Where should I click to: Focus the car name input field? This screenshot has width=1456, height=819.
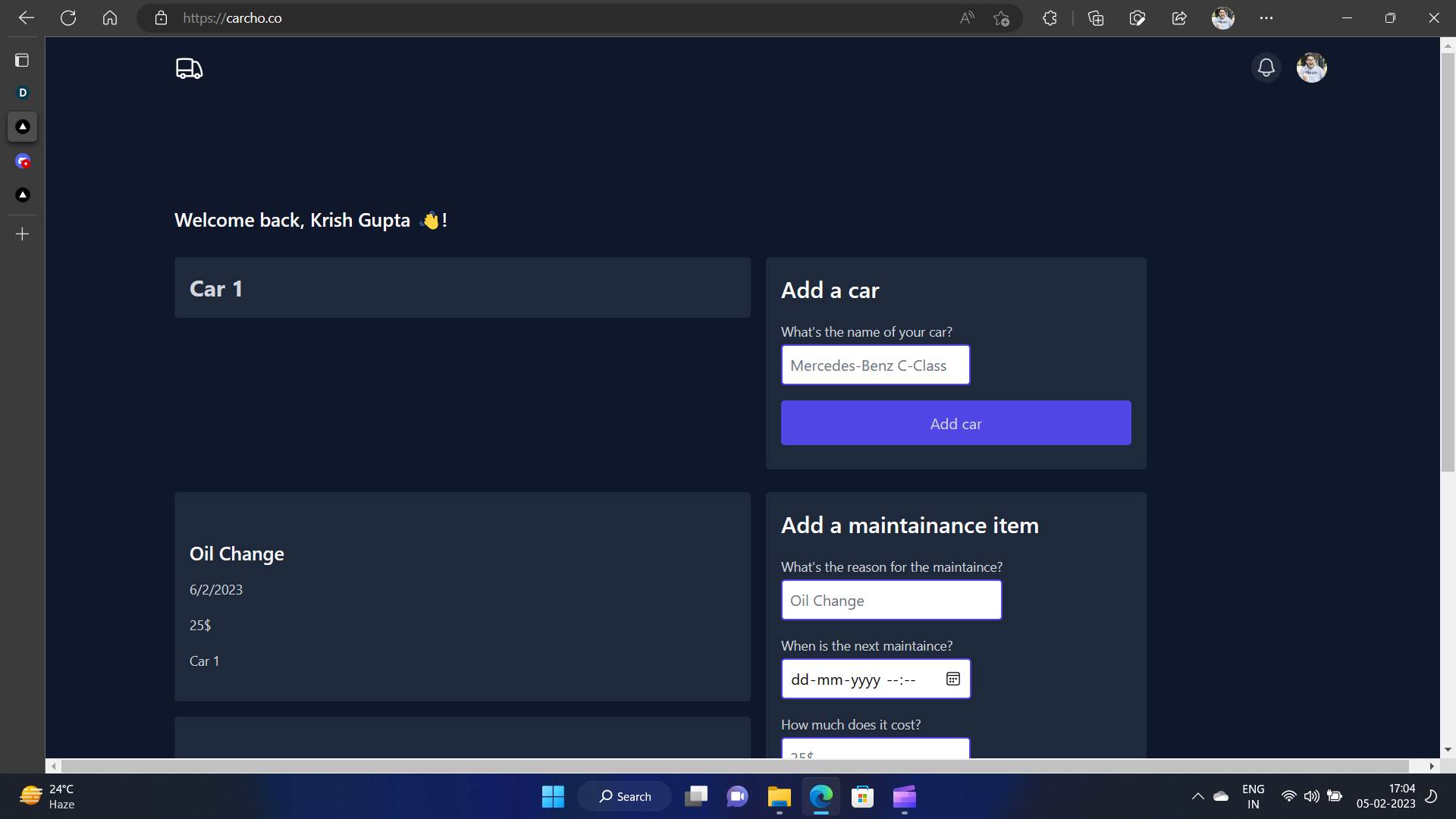point(875,366)
